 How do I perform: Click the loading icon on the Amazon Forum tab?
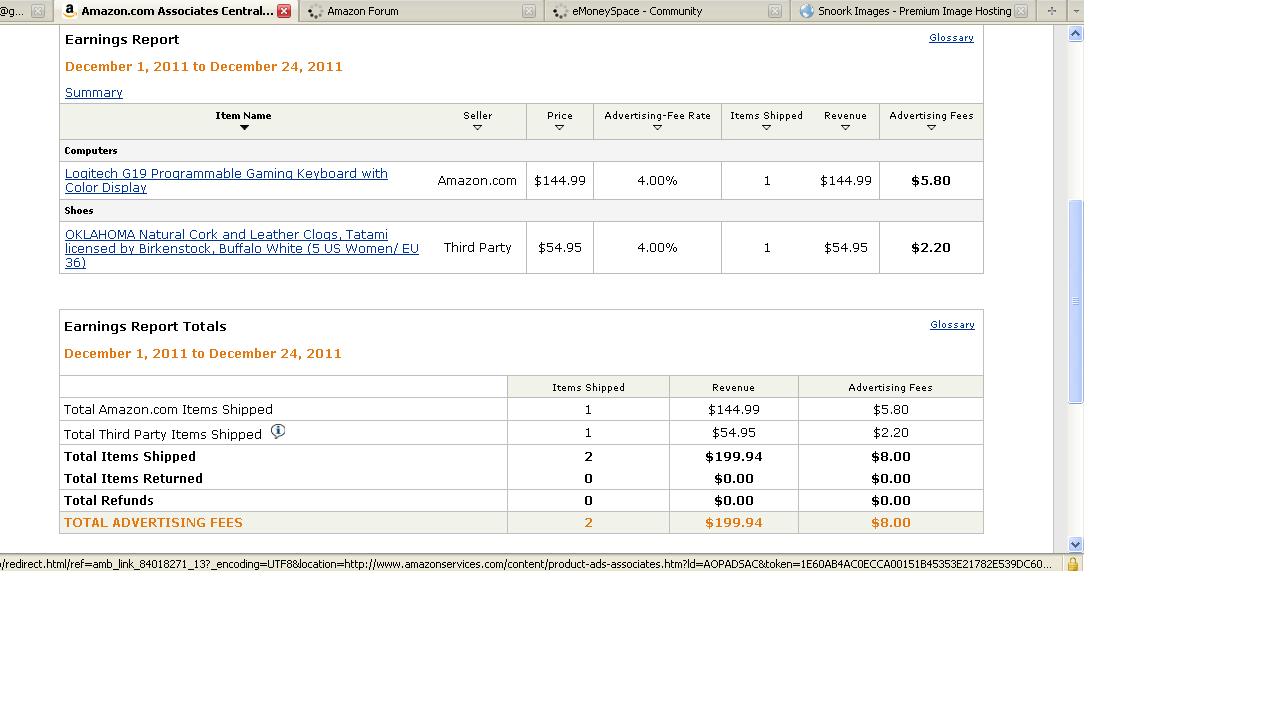point(315,11)
